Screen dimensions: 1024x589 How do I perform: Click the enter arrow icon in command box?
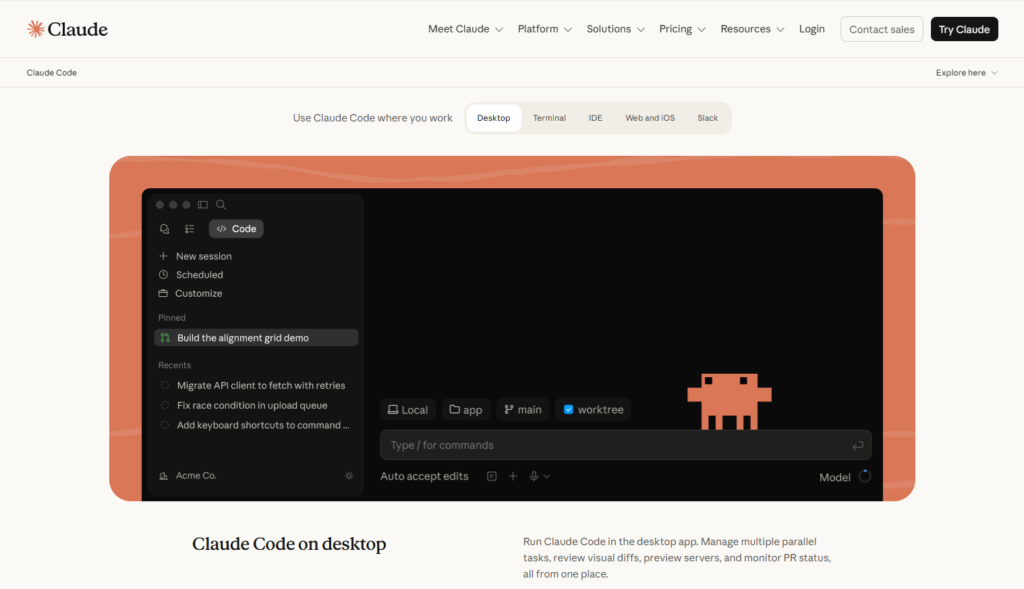click(x=857, y=445)
